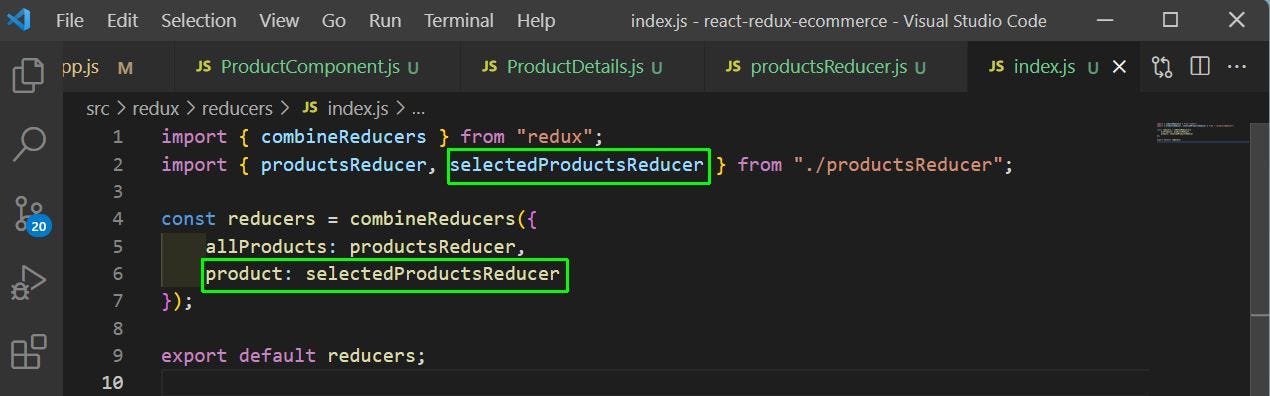Open the Run and Debug view
The image size is (1270, 396).
tap(28, 283)
